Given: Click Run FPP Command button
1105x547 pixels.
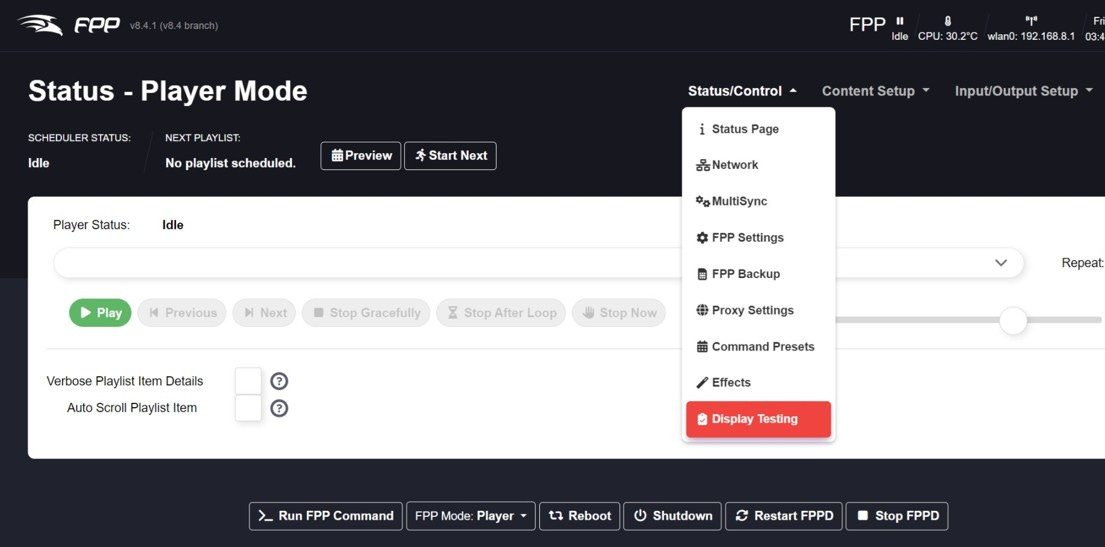Looking at the screenshot, I should point(326,516).
